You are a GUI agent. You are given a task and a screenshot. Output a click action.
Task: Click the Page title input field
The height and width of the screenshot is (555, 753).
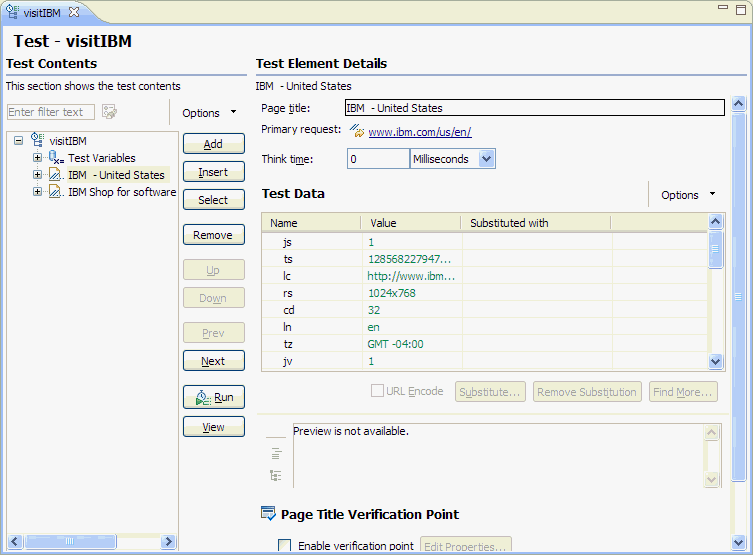tap(534, 108)
